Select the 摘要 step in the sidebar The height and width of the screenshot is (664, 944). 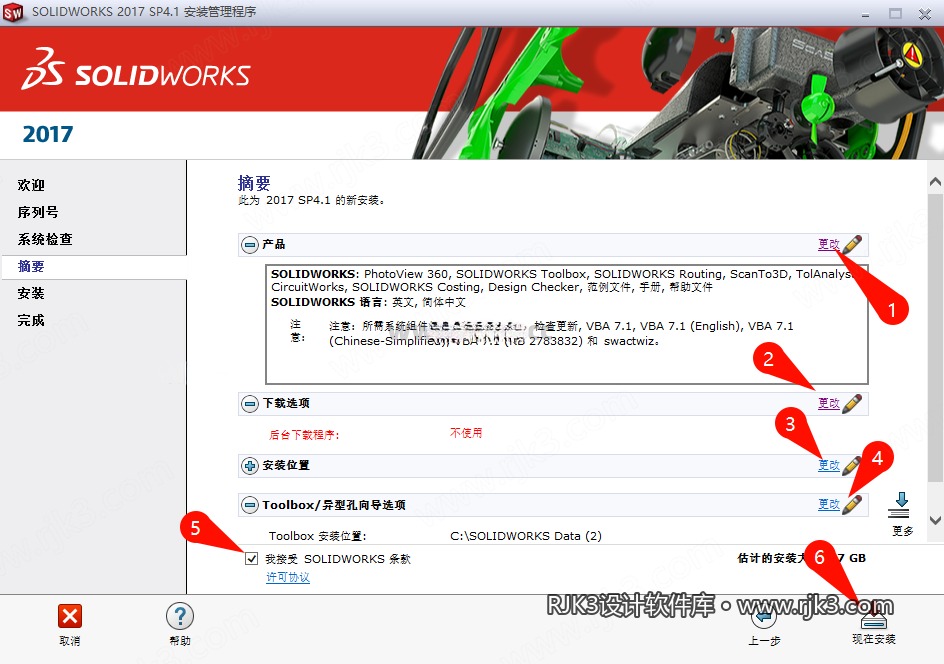point(31,266)
